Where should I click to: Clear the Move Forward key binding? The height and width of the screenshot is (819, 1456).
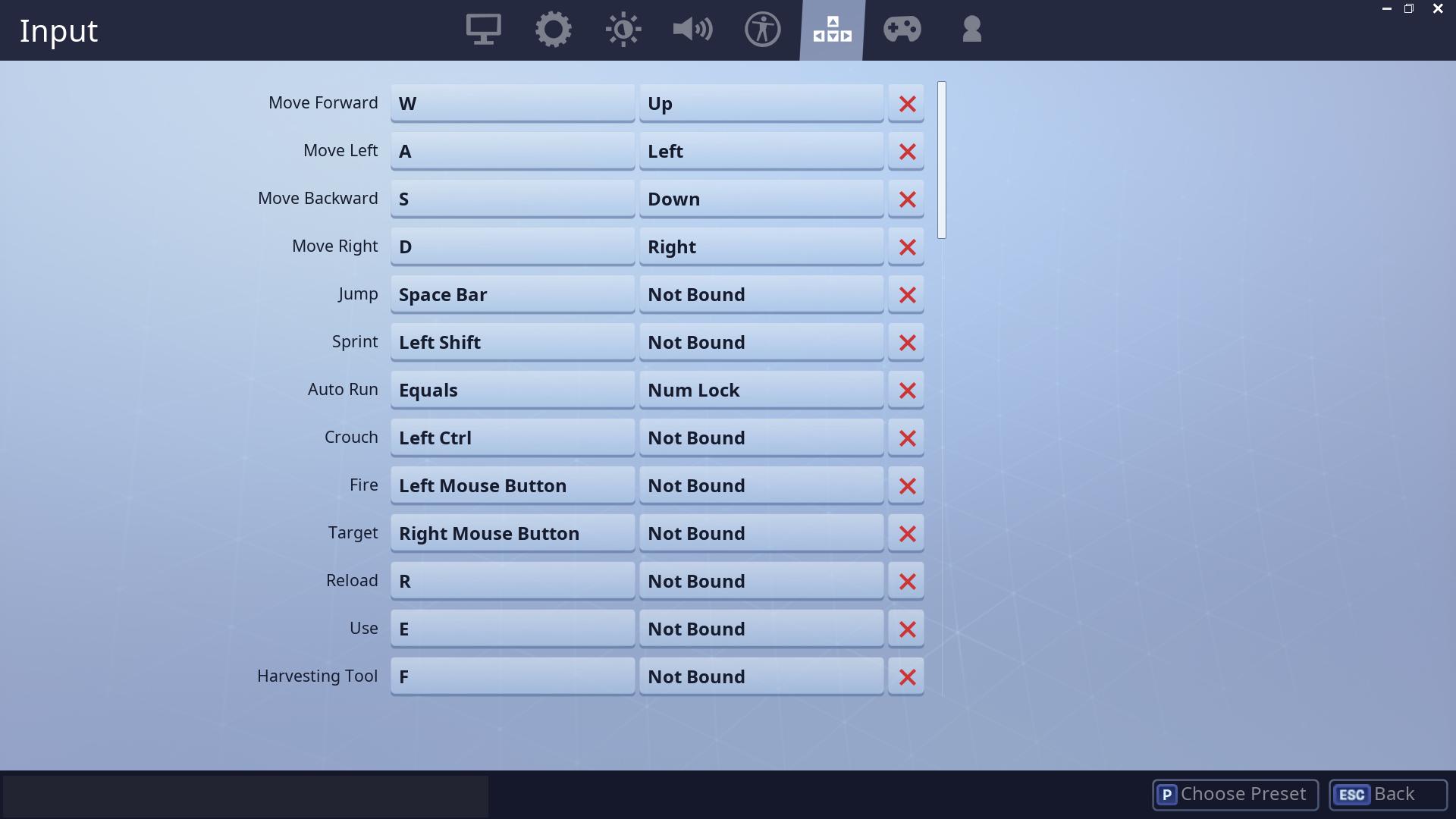click(908, 103)
